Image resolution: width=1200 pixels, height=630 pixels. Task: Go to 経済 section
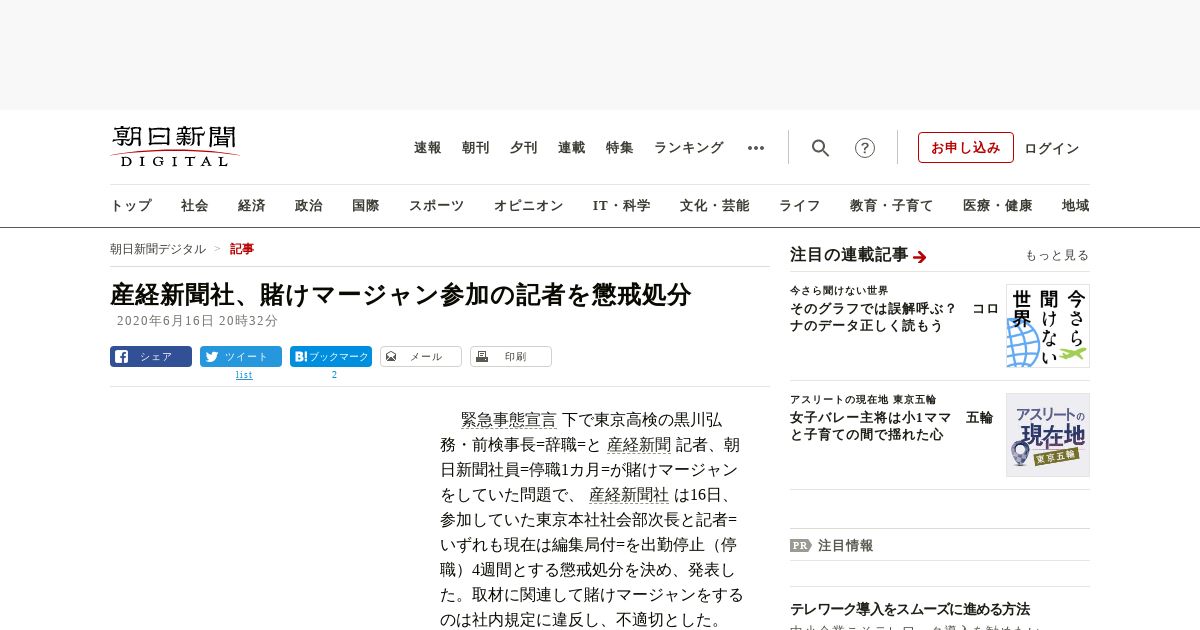252,206
